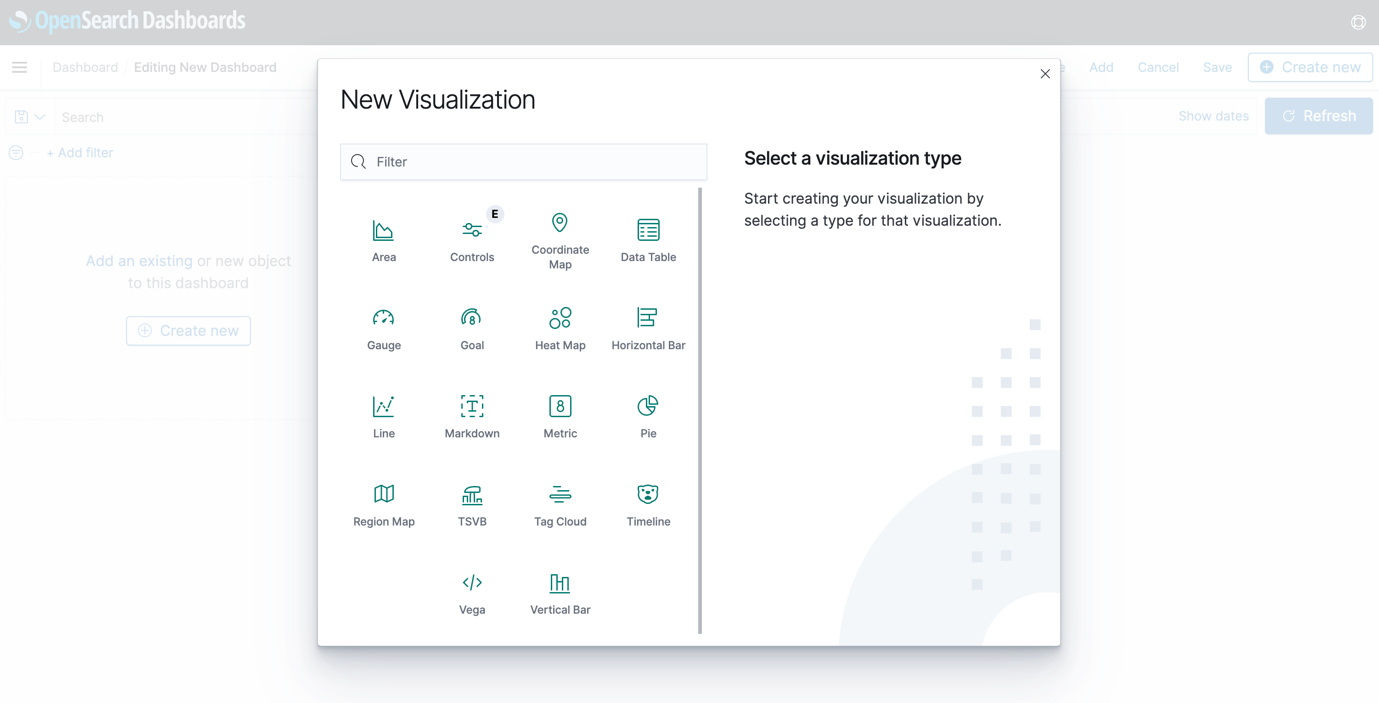Close the New Visualization dialog
This screenshot has width=1379, height=703.
pos(1045,74)
